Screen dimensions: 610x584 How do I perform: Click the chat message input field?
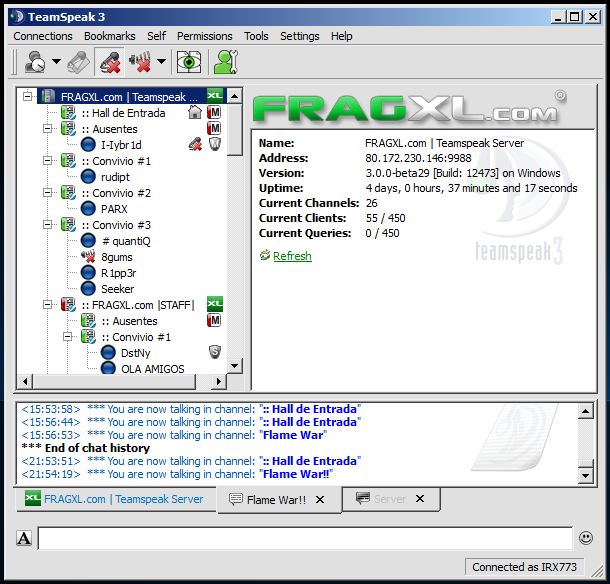[x=305, y=538]
